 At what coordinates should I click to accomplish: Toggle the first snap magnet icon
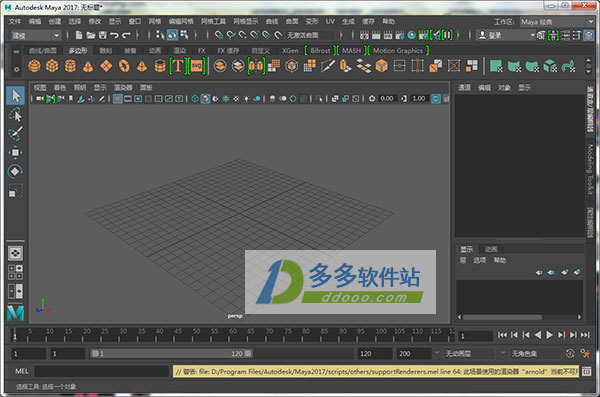218,35
